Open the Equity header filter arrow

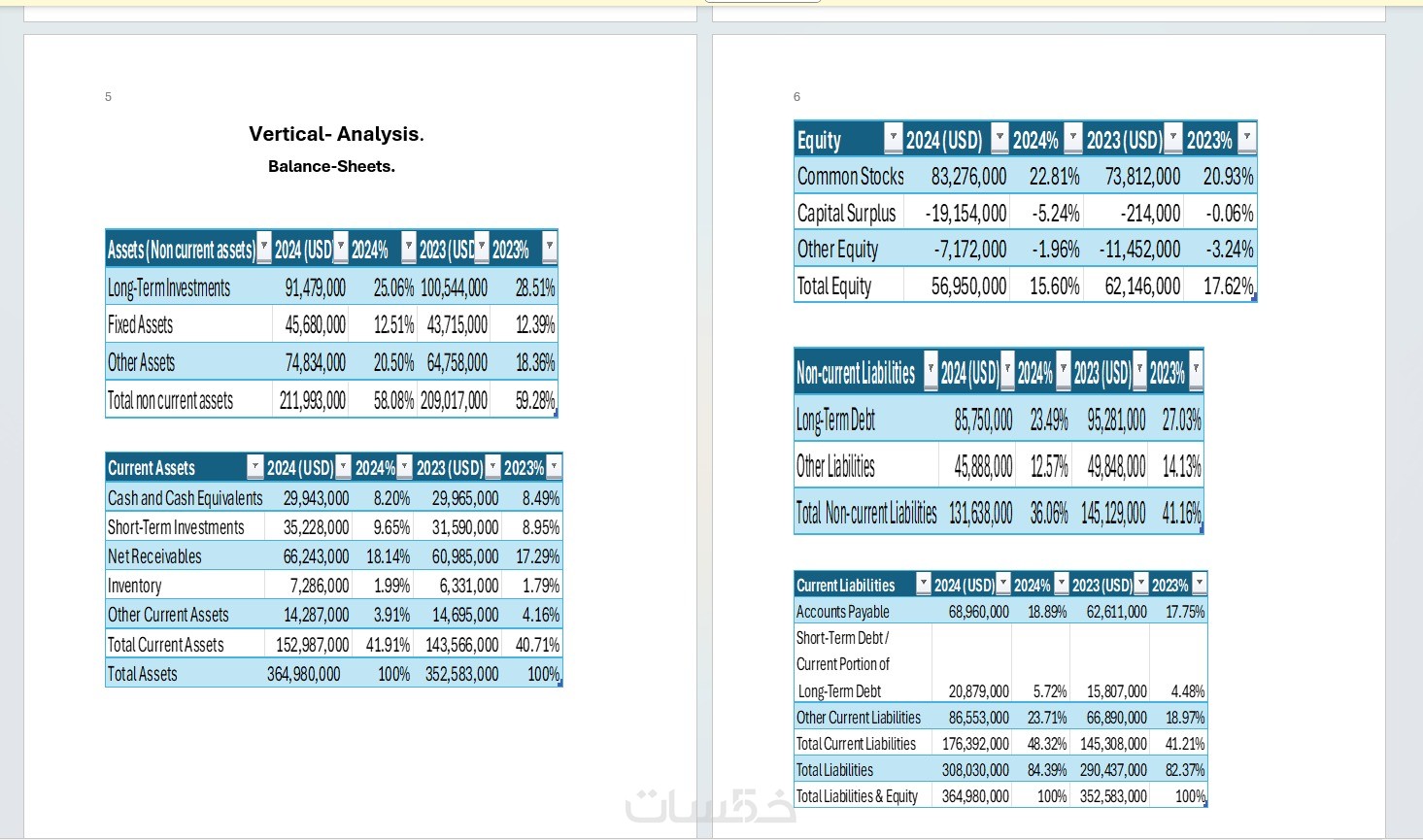pos(894,138)
